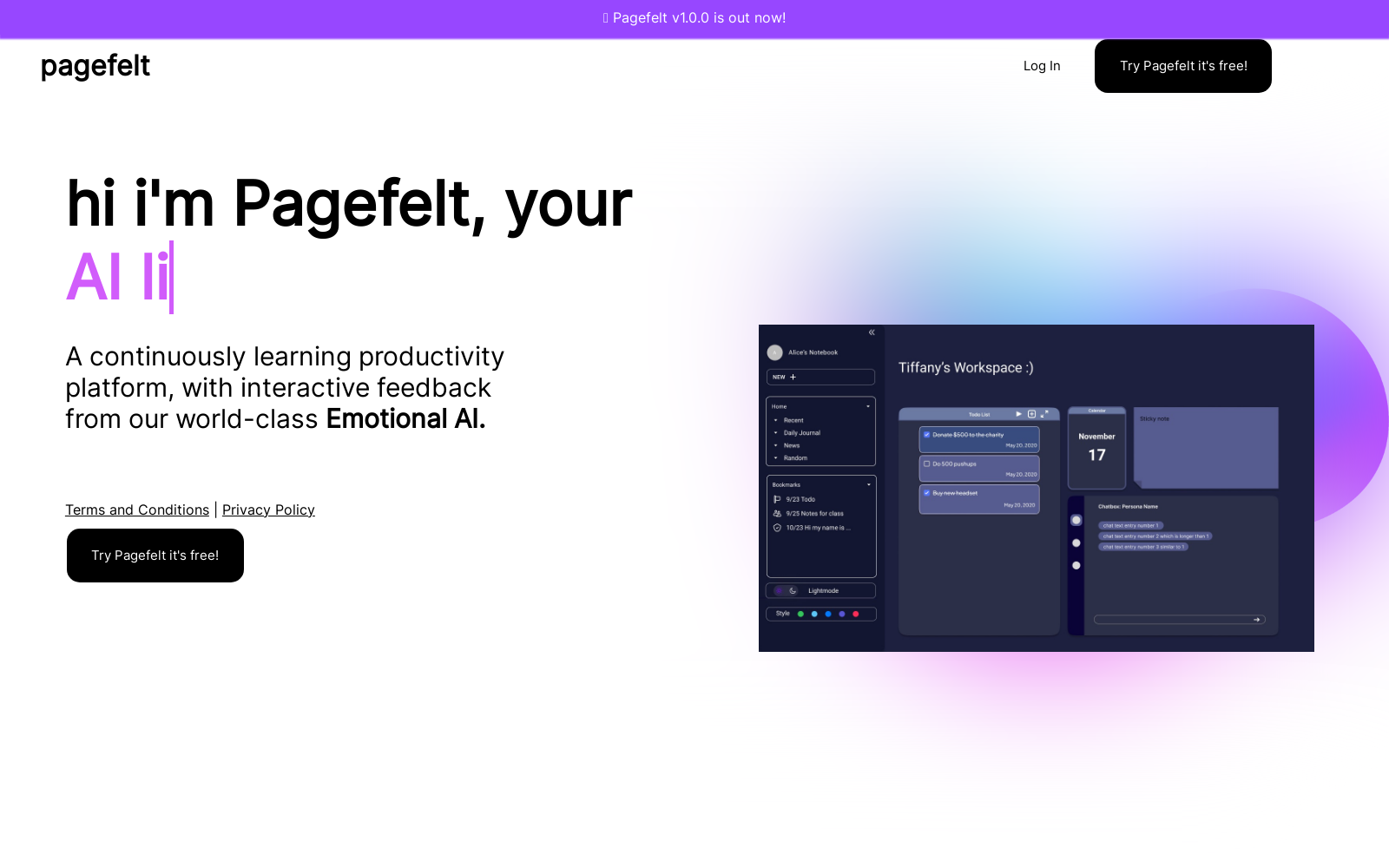Click the pagefelt logo
1389x868 pixels.
coord(95,66)
